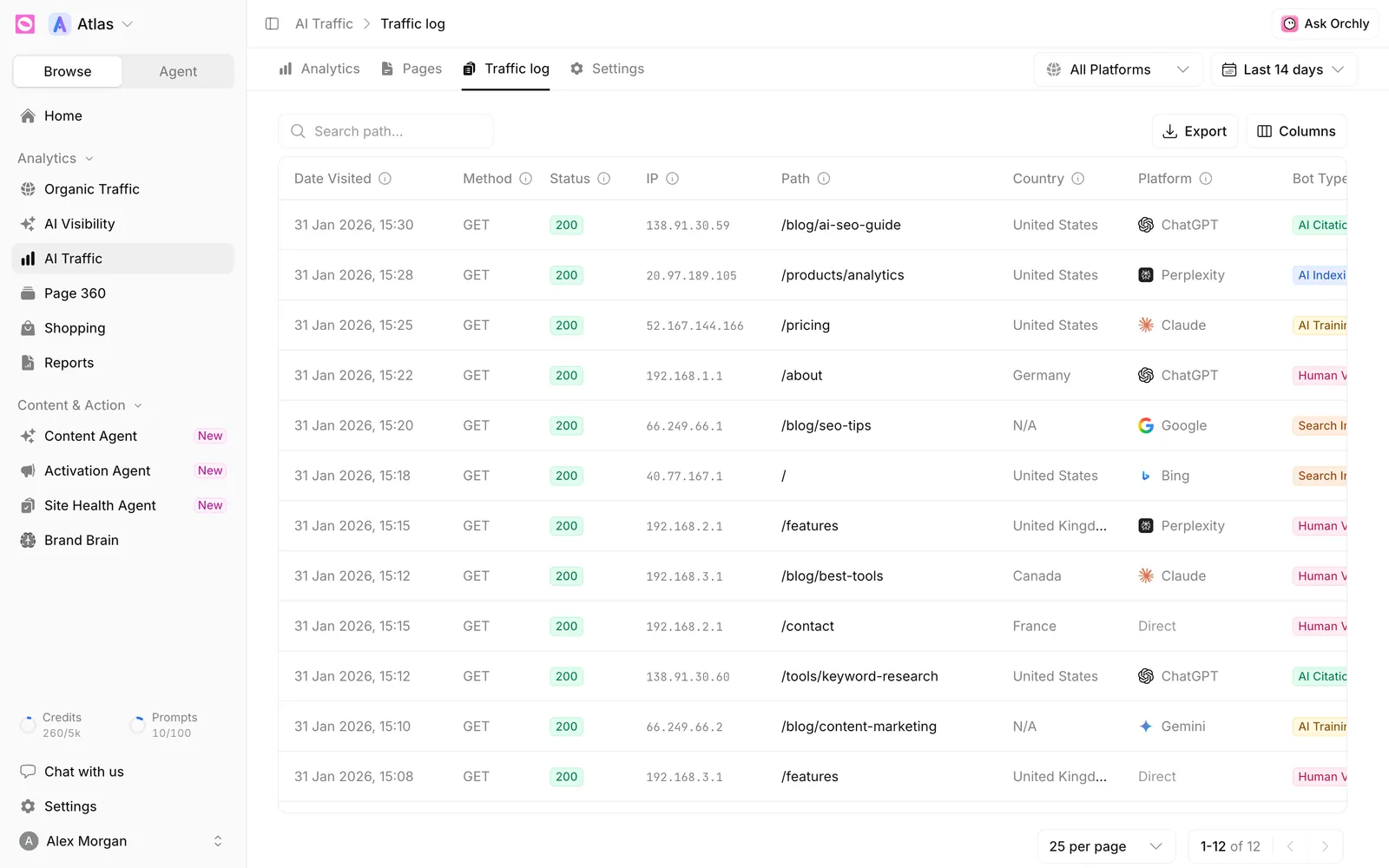The image size is (1389, 868).
Task: Open the Atlas workspace dropdown
Action: [91, 24]
